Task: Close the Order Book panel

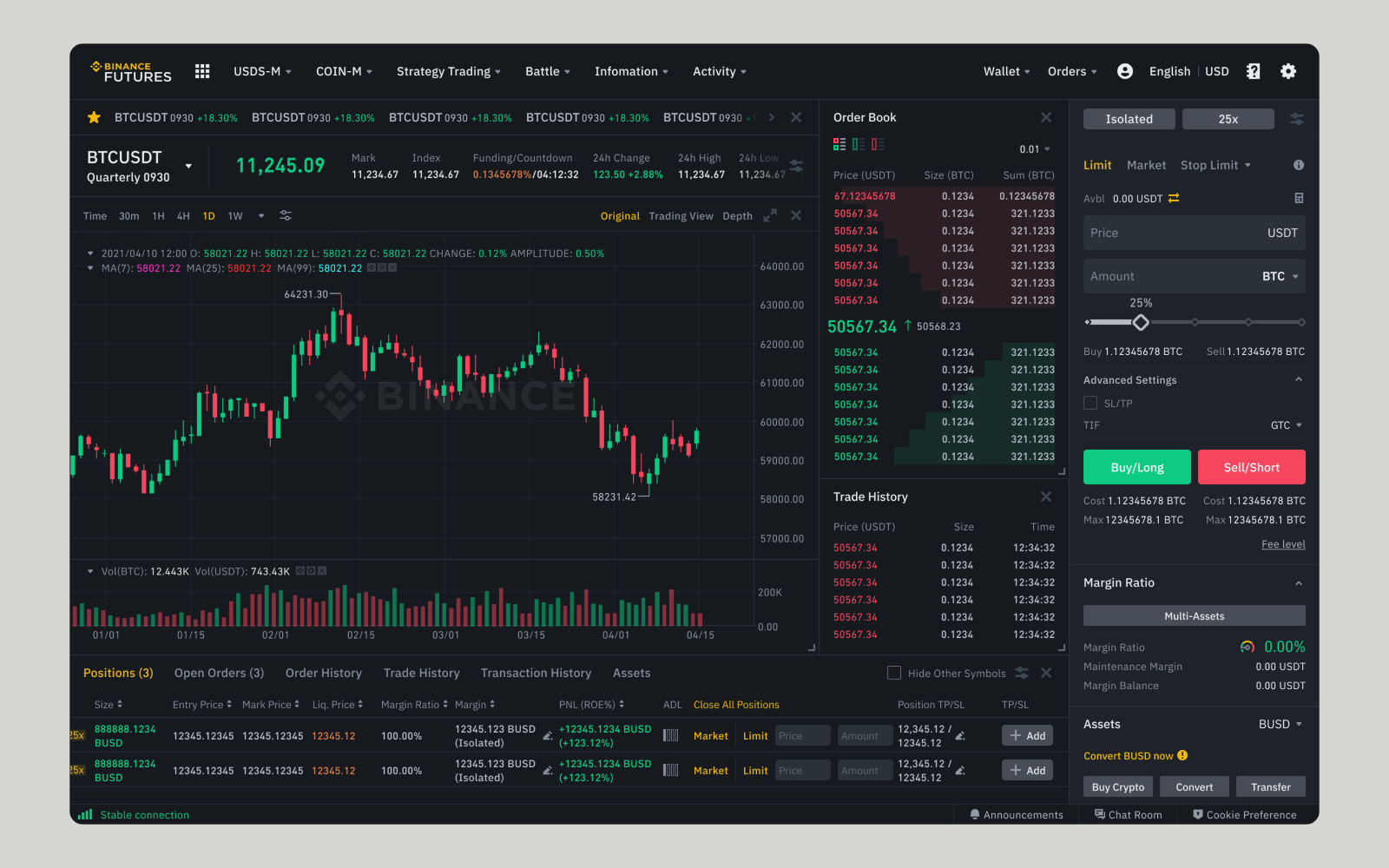Action: [x=1046, y=117]
